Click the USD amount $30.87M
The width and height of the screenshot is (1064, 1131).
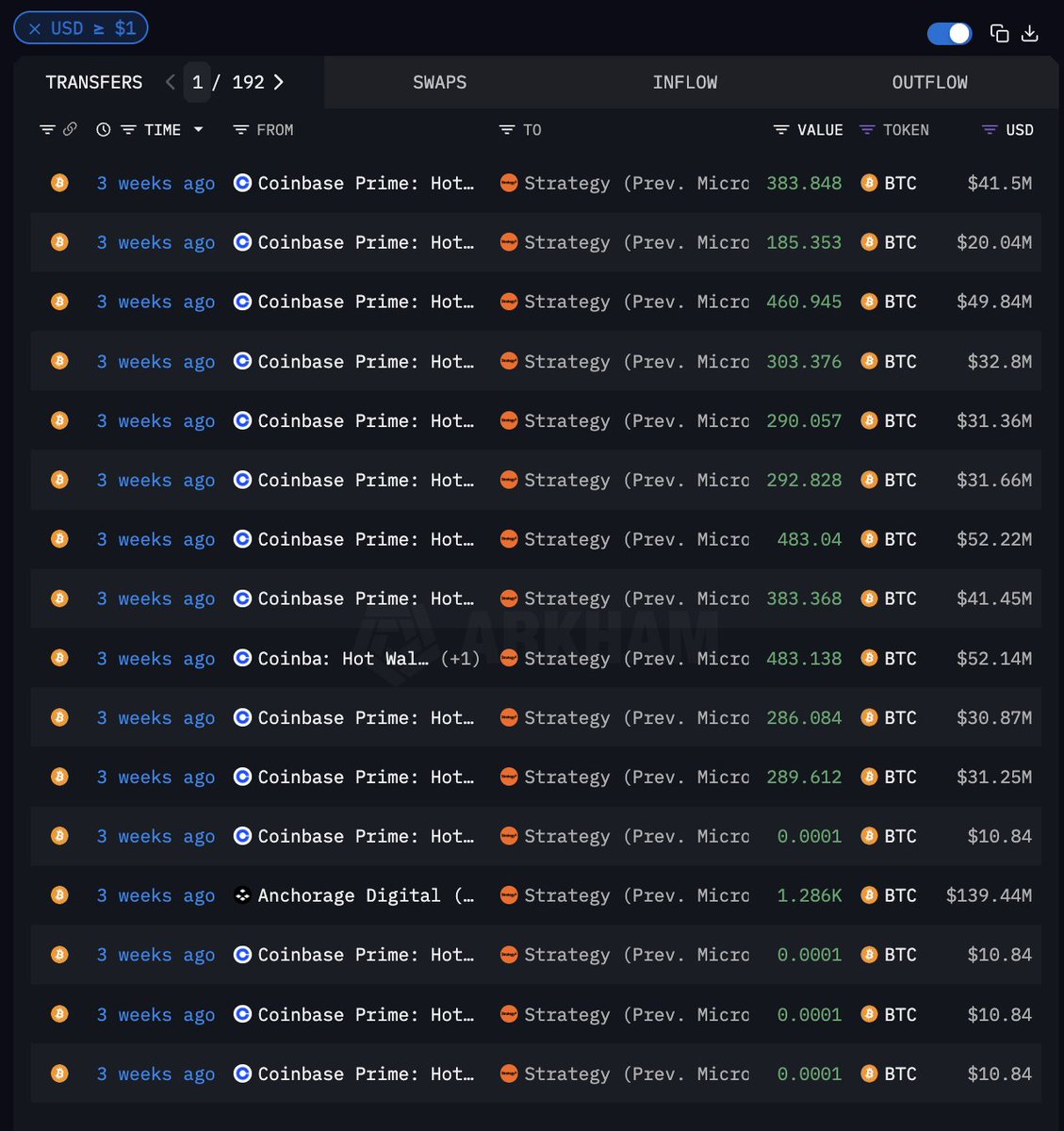(x=994, y=717)
